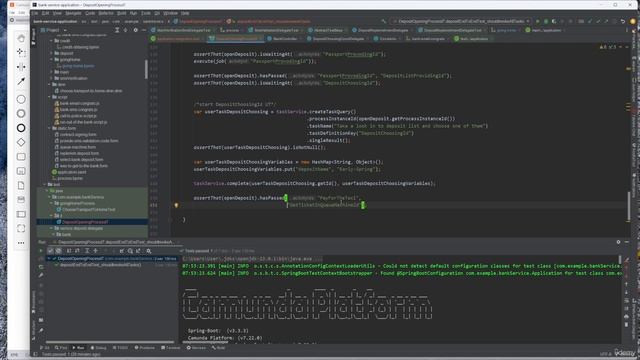Open the Project view dropdown
640x360 pixels.
(54, 30)
